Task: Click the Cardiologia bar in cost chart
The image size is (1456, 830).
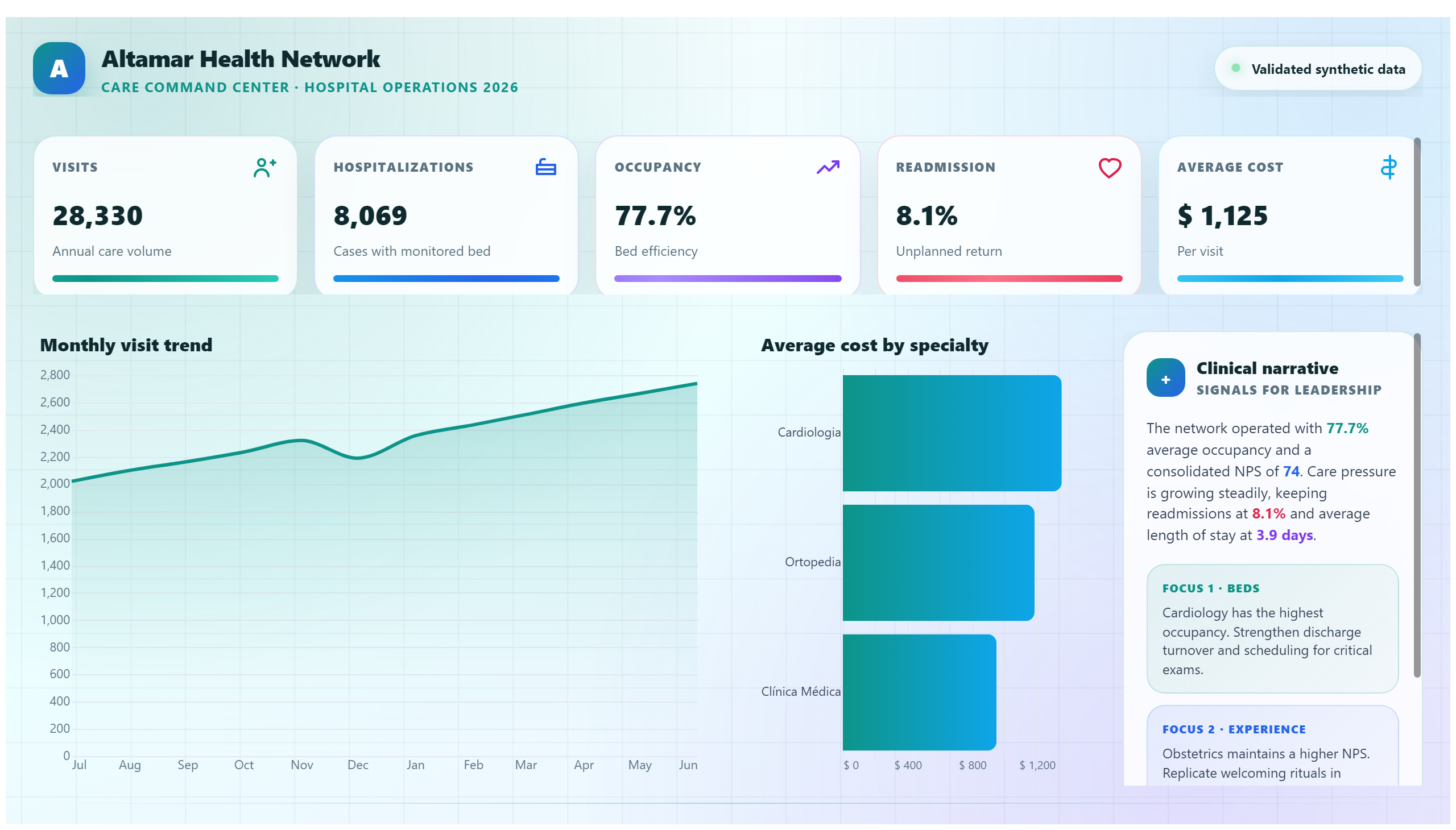Action: (952, 433)
